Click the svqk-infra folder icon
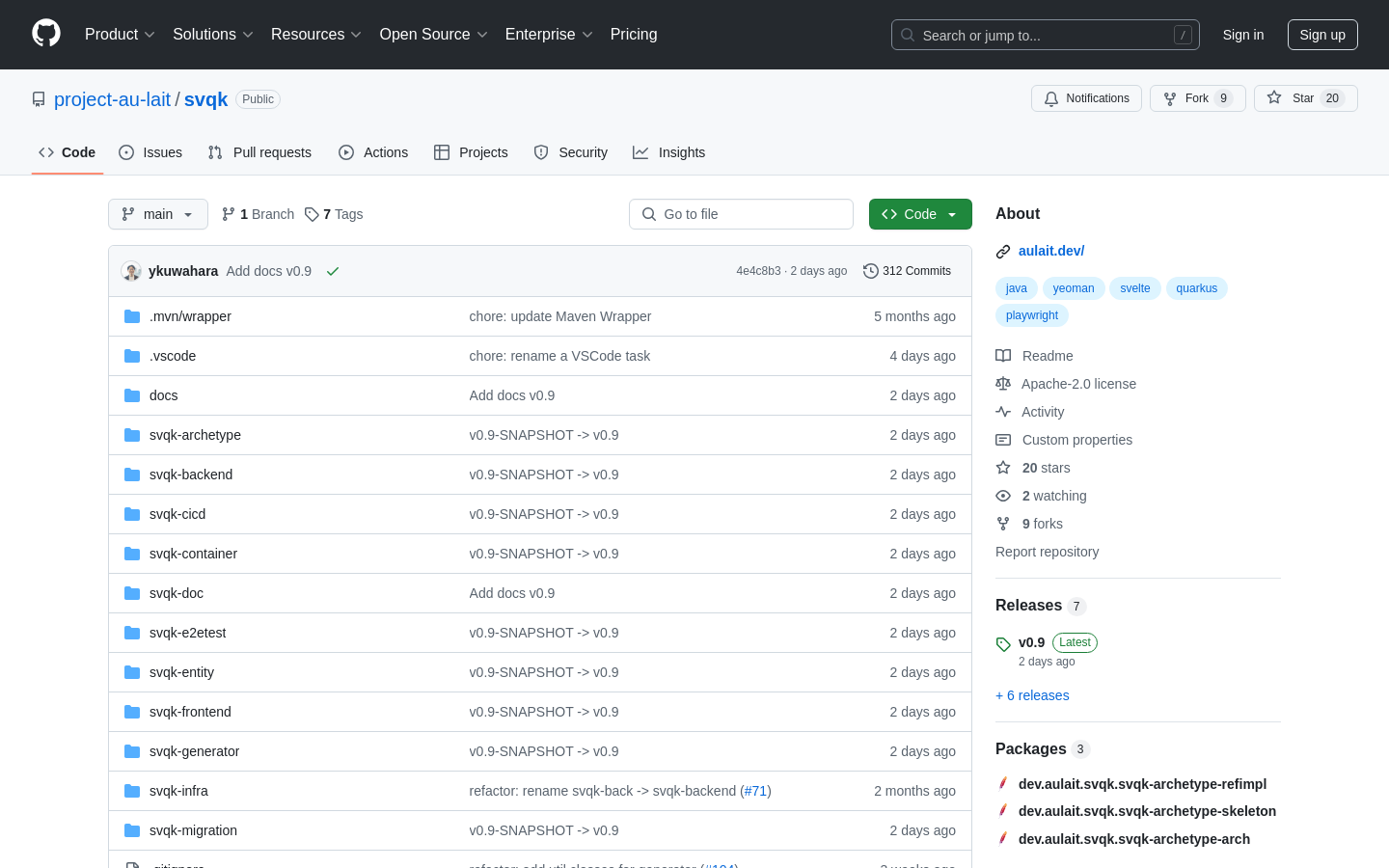 coord(132,791)
